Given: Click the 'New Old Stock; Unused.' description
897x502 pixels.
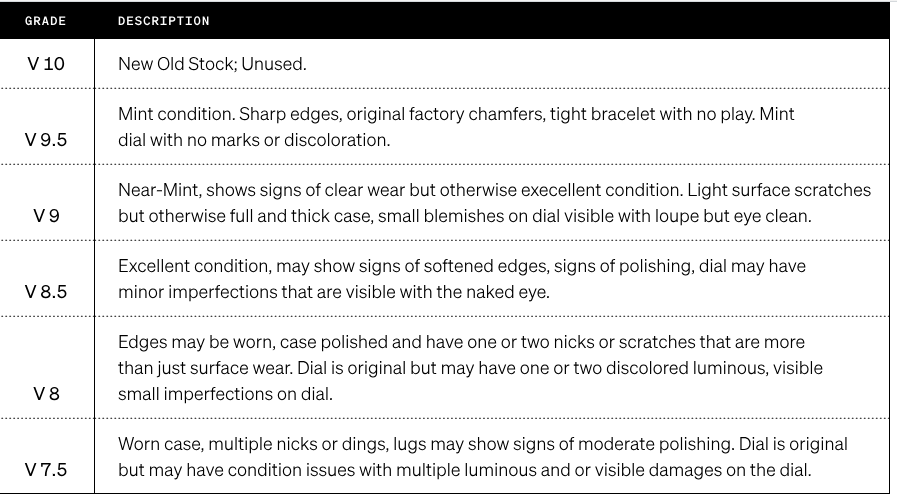Looking at the screenshot, I should coord(212,64).
